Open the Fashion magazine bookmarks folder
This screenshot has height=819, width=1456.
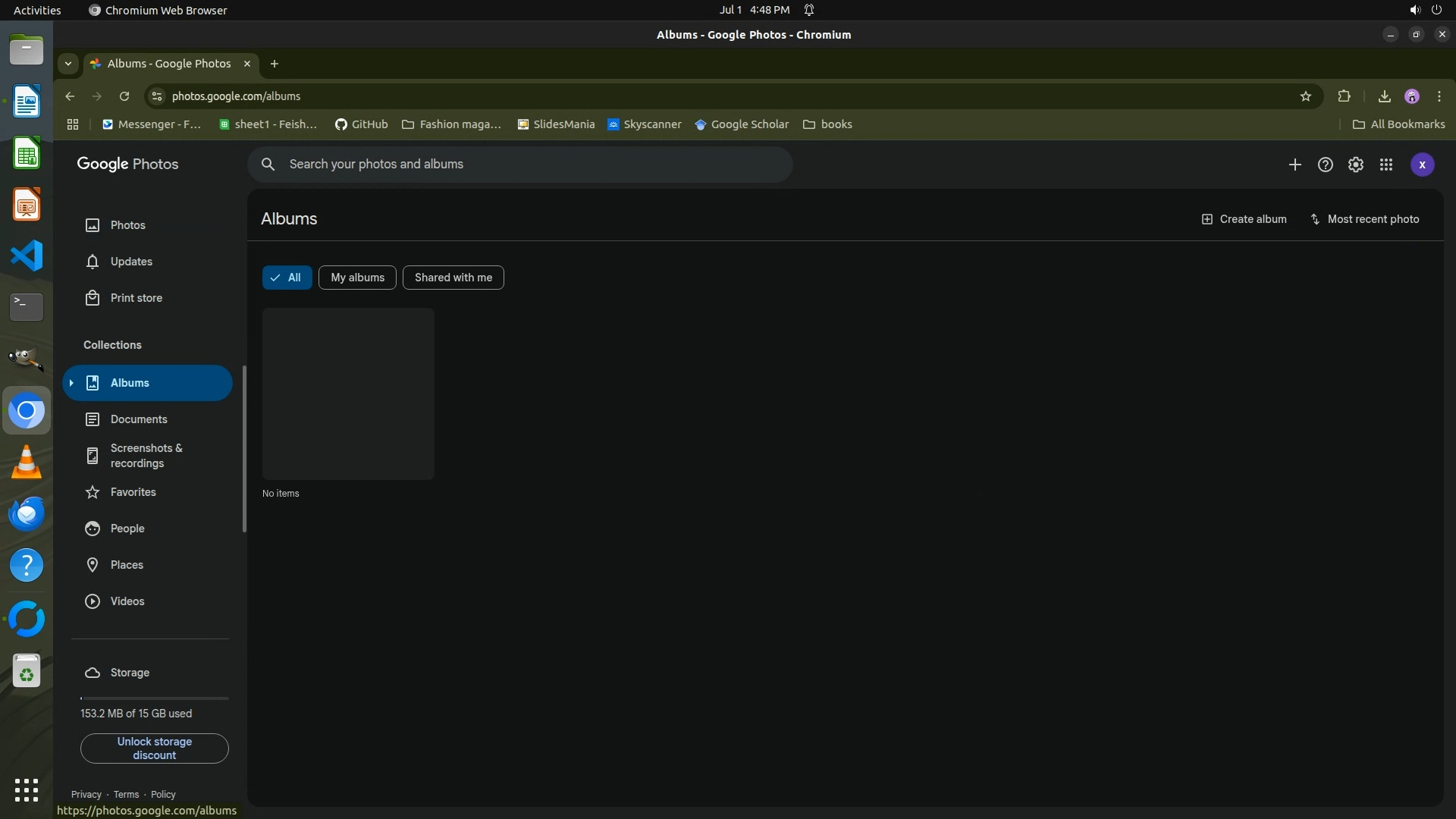[451, 124]
